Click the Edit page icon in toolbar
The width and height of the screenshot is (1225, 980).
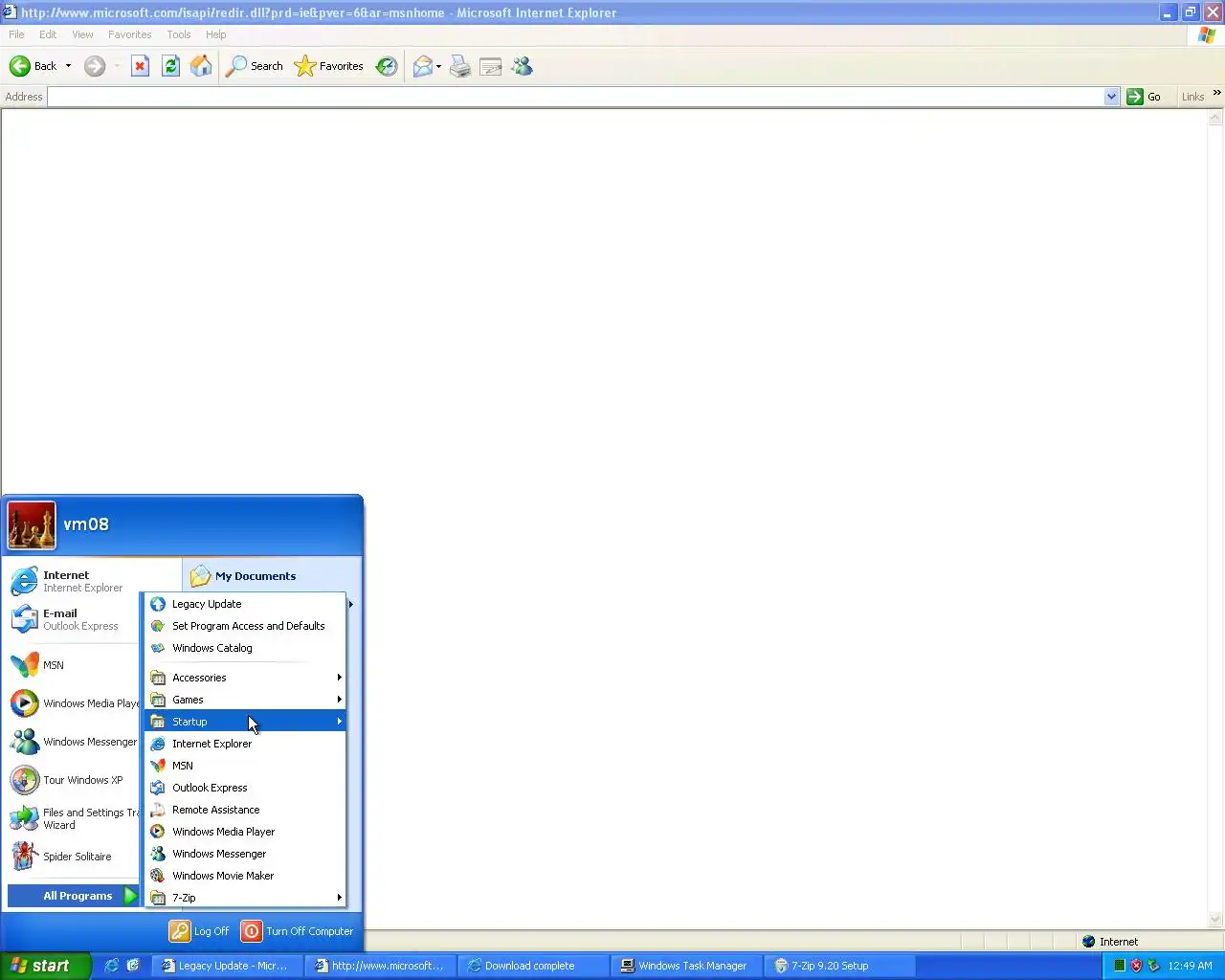491,66
